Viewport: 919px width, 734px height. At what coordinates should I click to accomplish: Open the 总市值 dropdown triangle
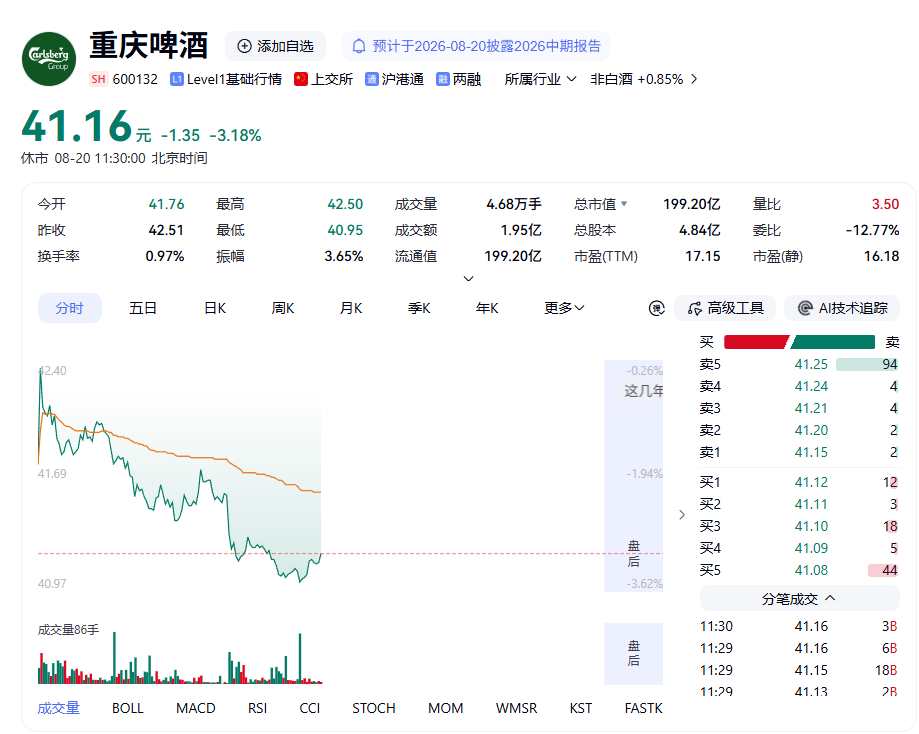pyautogui.click(x=624, y=204)
